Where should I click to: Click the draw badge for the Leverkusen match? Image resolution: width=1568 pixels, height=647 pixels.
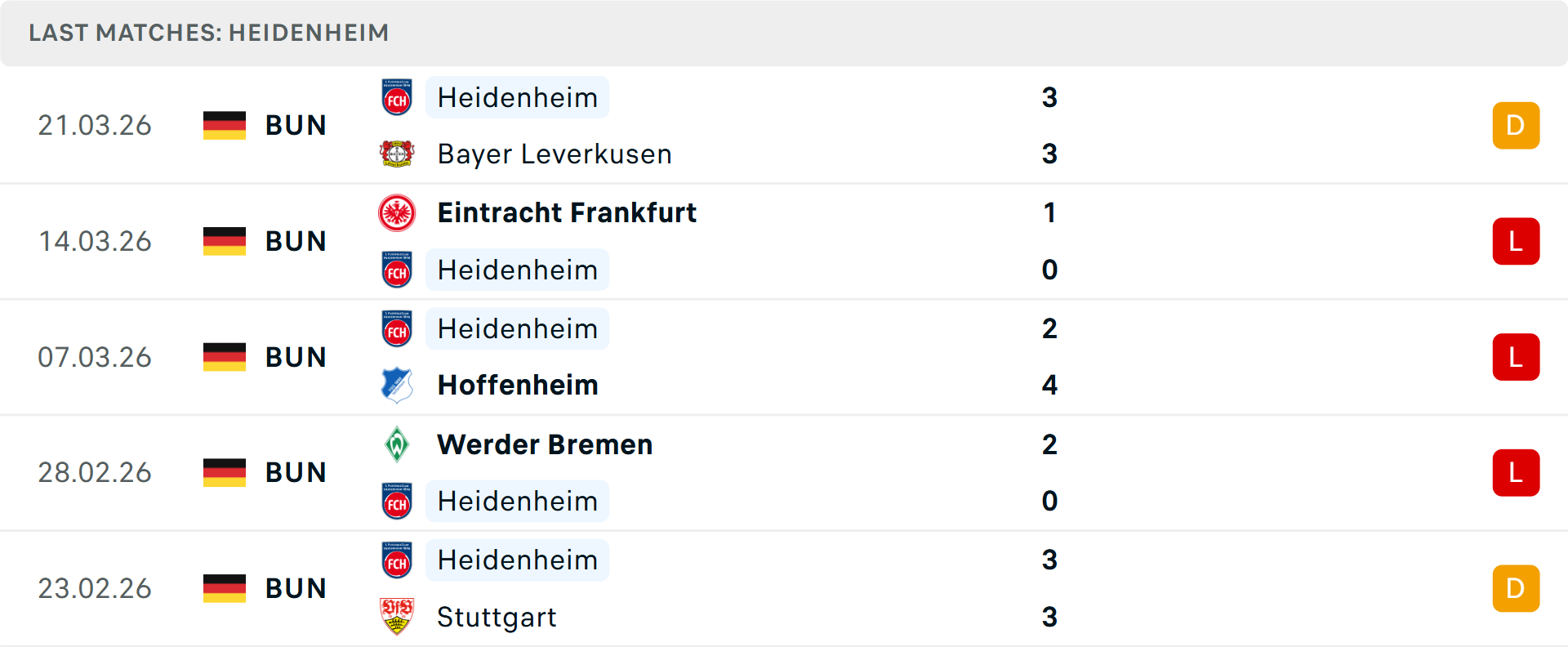(1516, 126)
